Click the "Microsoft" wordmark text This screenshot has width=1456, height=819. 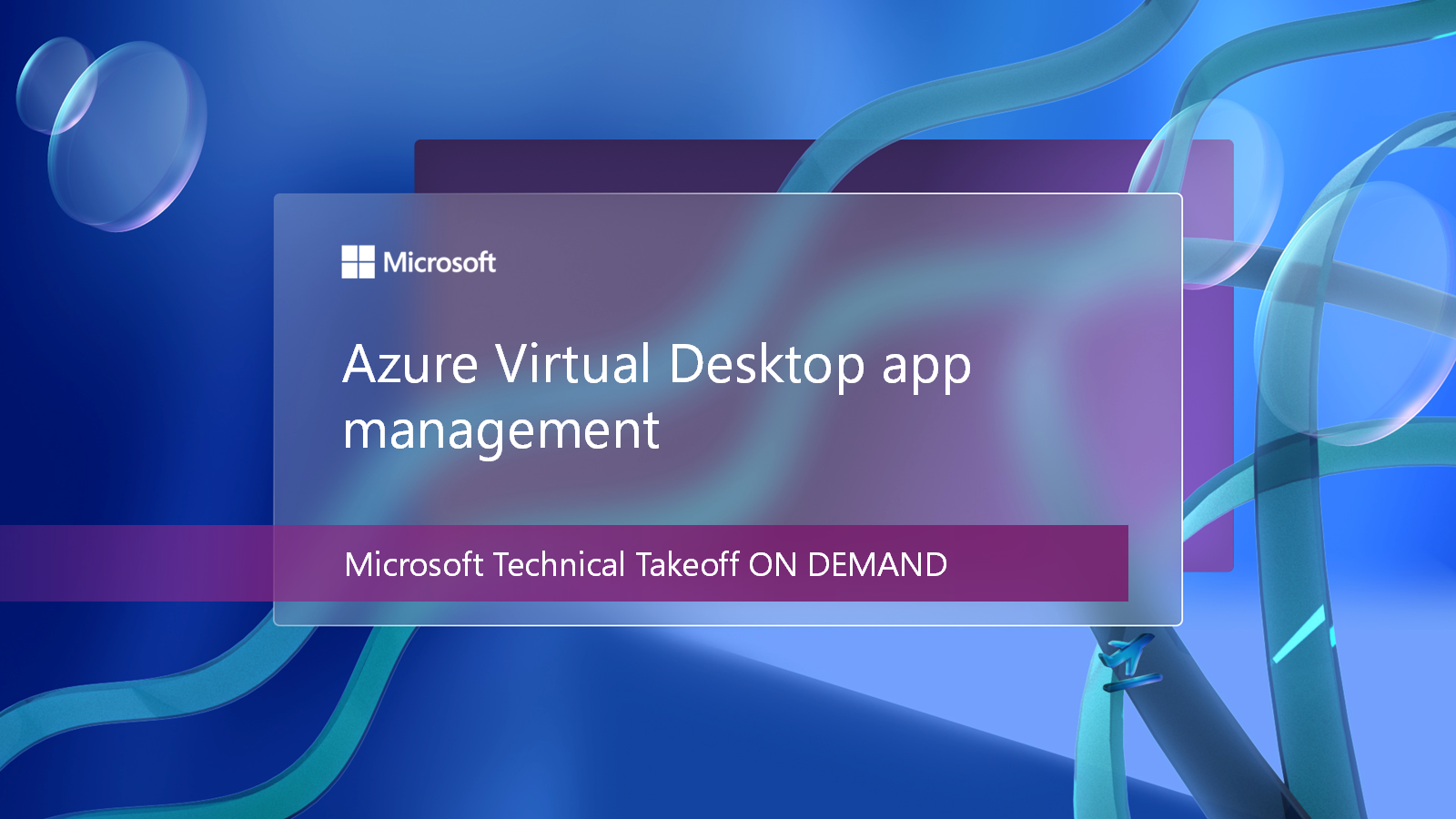pyautogui.click(x=440, y=263)
